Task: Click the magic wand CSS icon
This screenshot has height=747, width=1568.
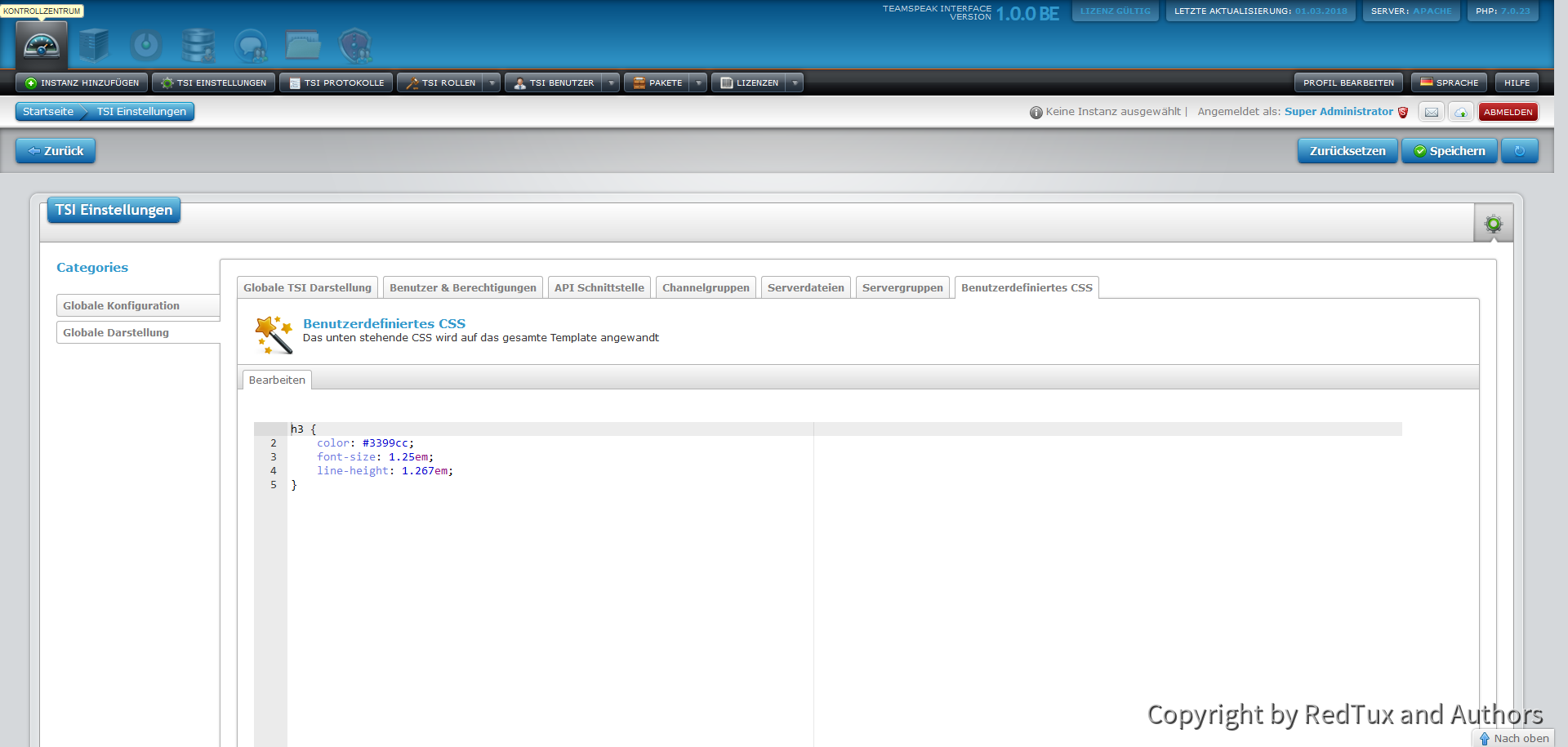Action: pos(274,335)
